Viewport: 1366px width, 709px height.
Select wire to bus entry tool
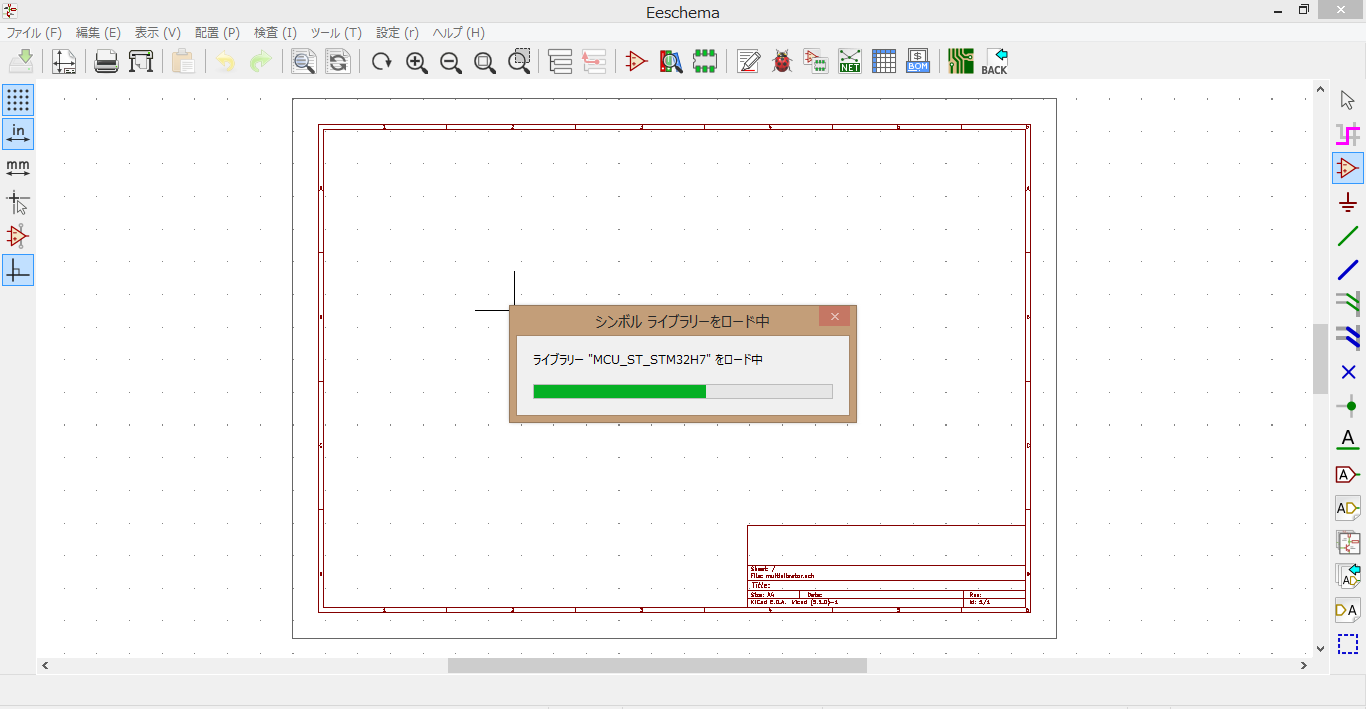tap(1348, 304)
